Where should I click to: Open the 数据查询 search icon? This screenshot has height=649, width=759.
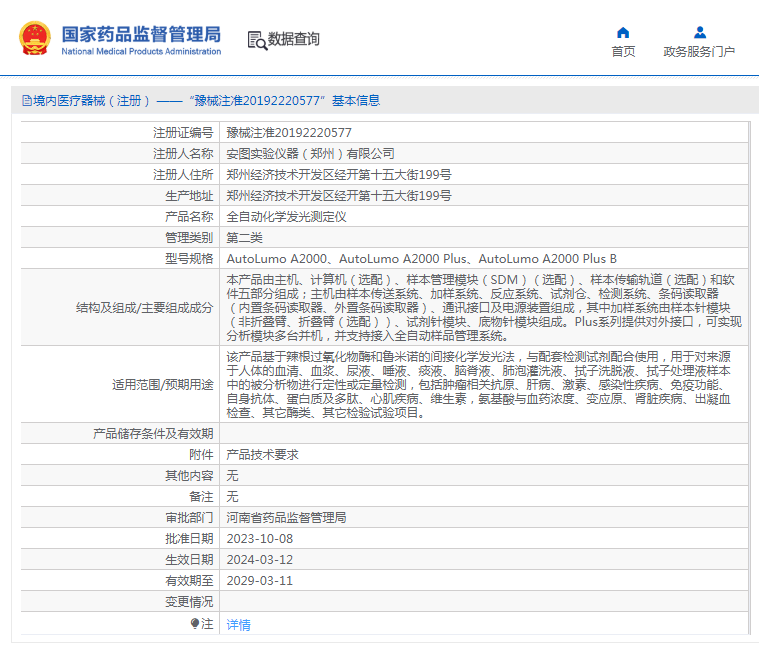point(257,41)
